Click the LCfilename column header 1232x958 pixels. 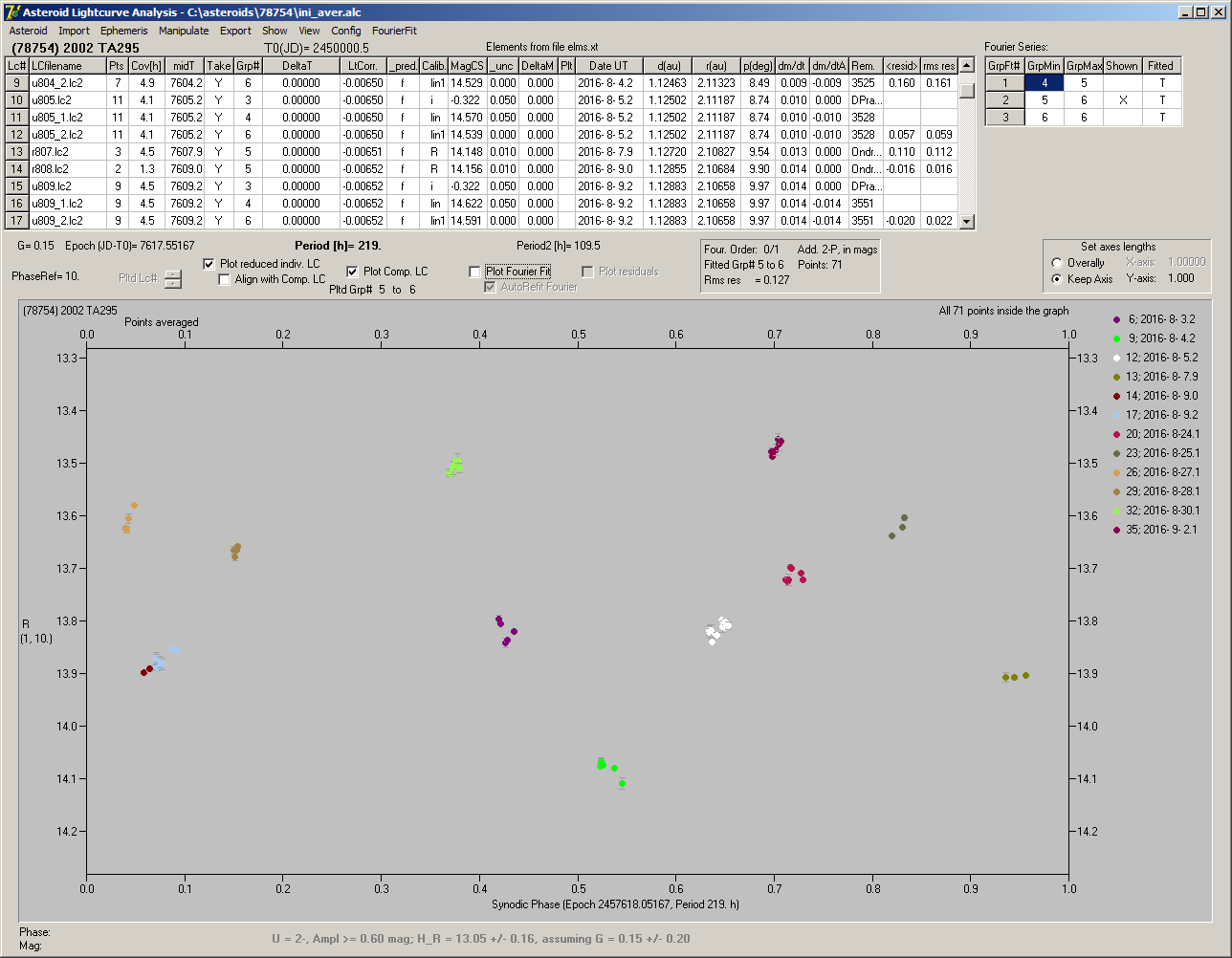[x=67, y=66]
